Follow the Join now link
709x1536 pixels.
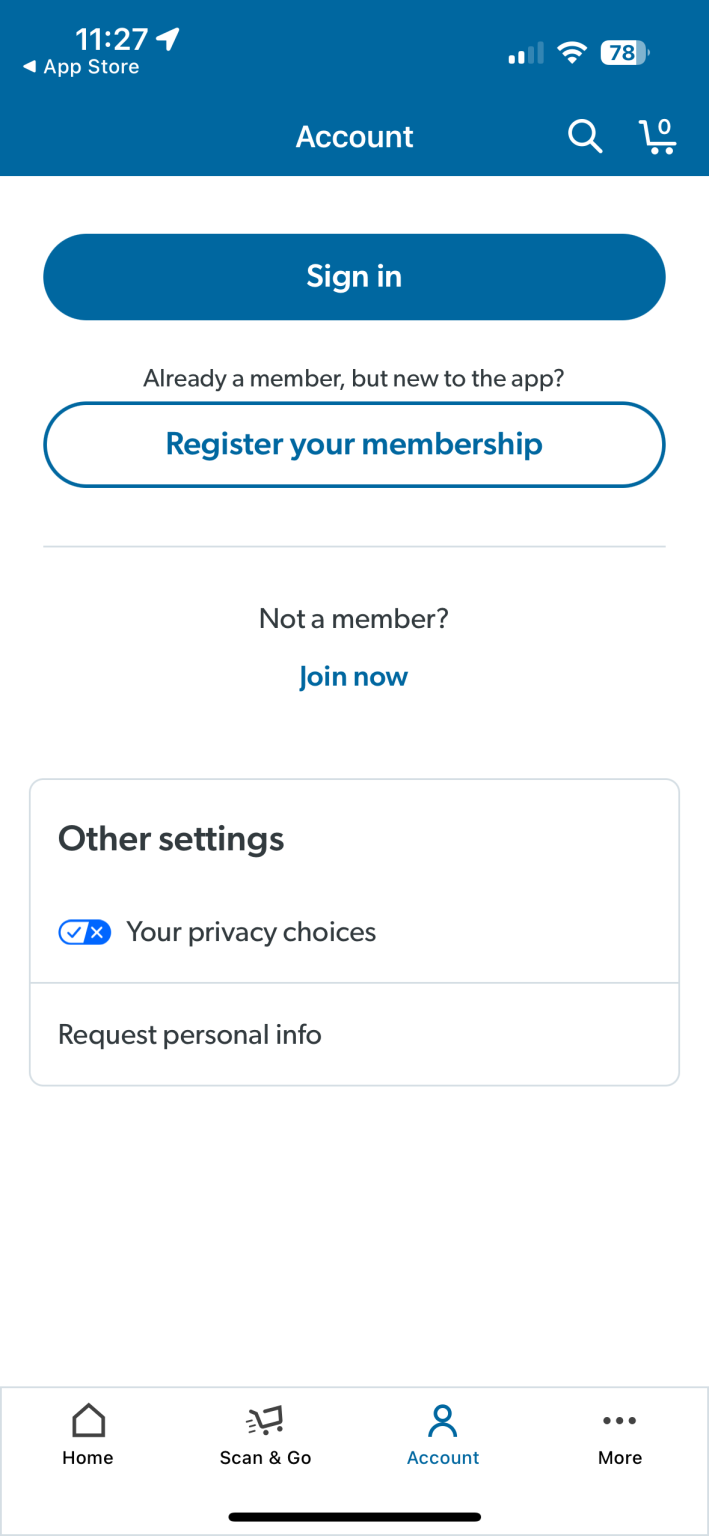pyautogui.click(x=354, y=677)
